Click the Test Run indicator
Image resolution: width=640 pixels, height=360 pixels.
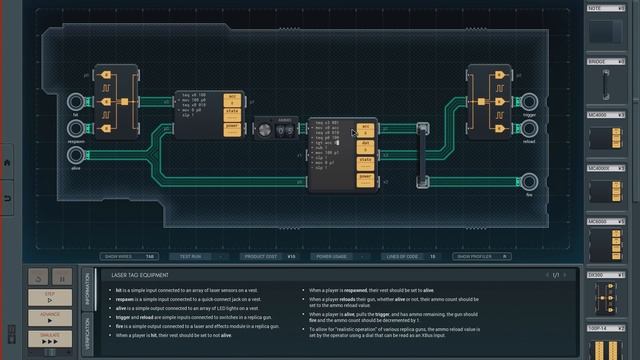[200, 257]
